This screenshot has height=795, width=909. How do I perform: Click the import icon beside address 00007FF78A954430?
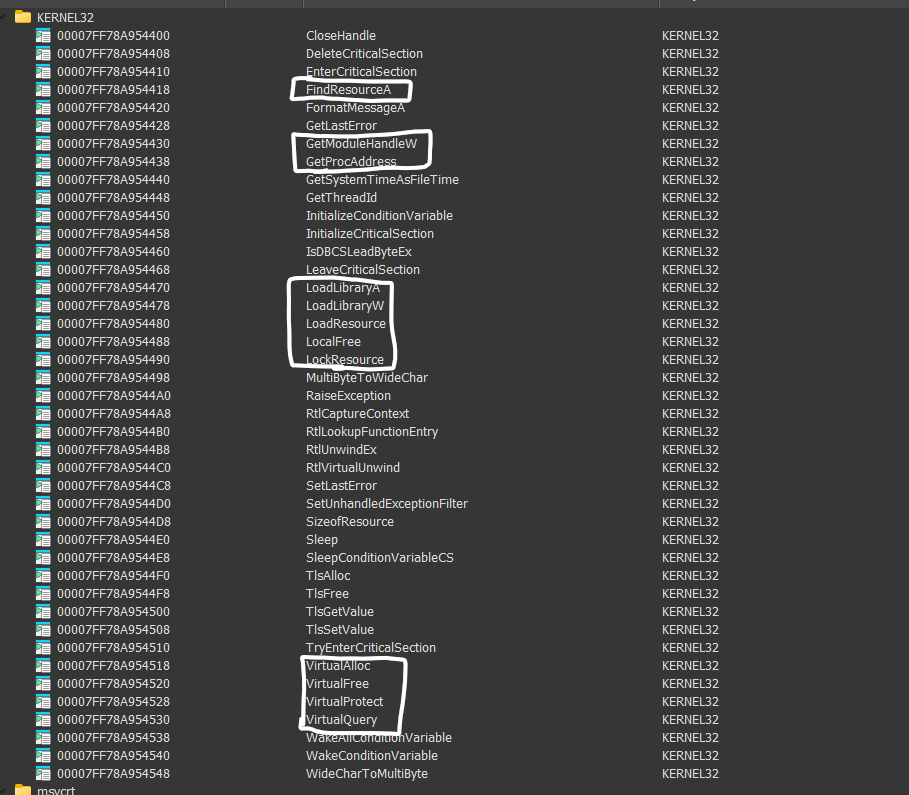coord(43,144)
